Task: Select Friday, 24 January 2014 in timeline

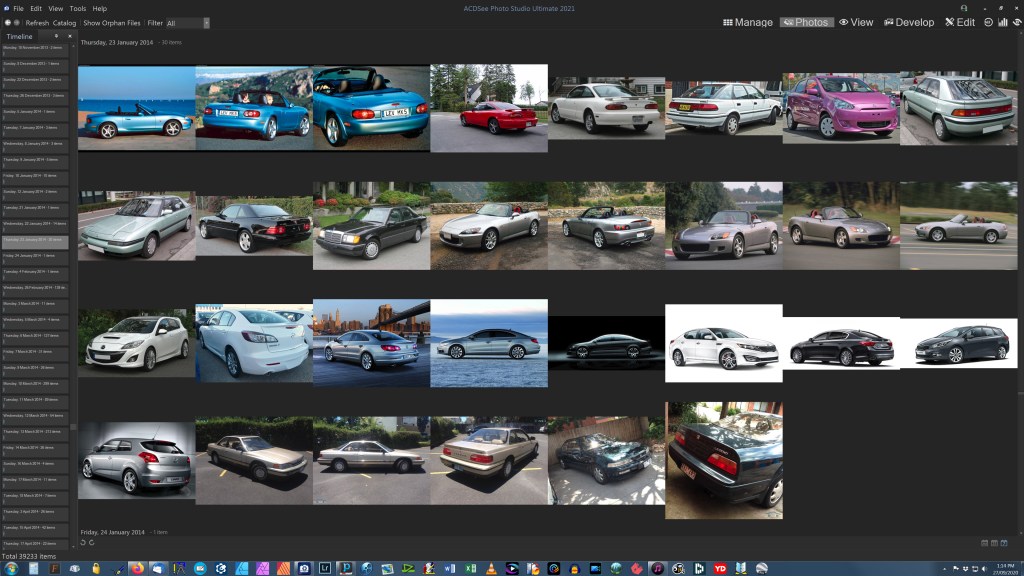Action: tap(36, 255)
